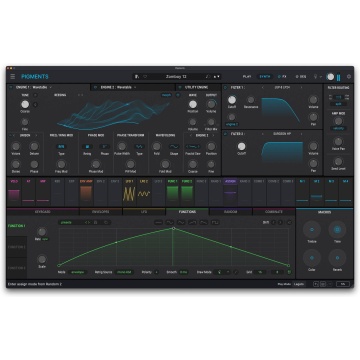Click the icon next to Morph button

coord(178,95)
